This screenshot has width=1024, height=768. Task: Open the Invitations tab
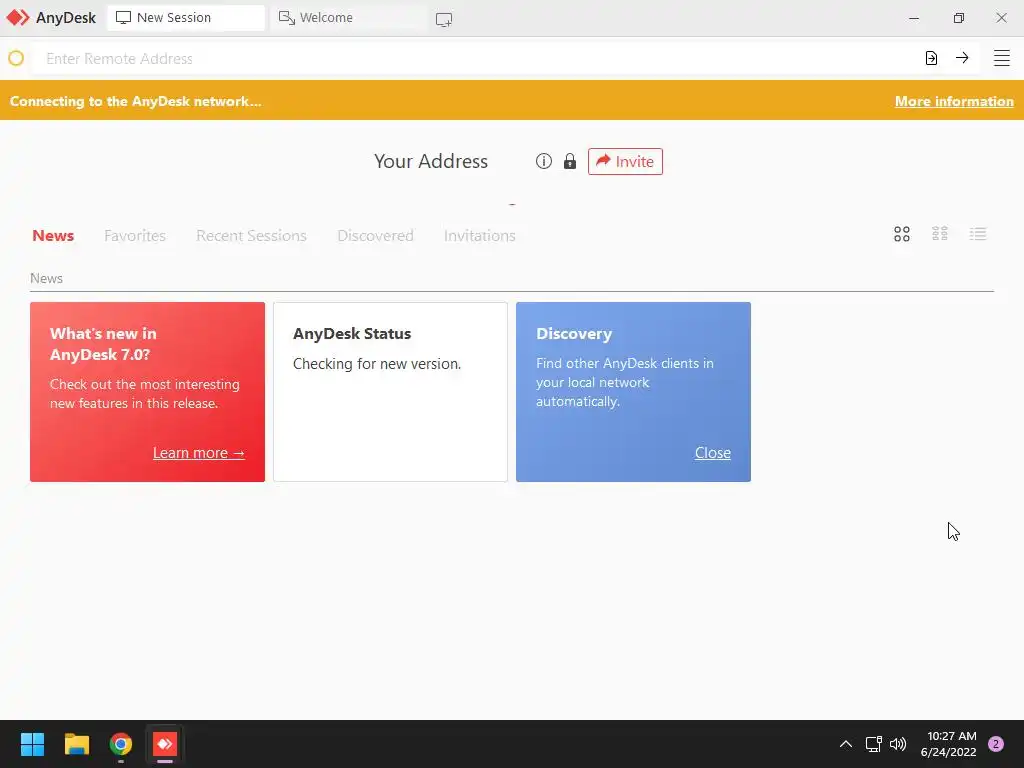click(480, 236)
